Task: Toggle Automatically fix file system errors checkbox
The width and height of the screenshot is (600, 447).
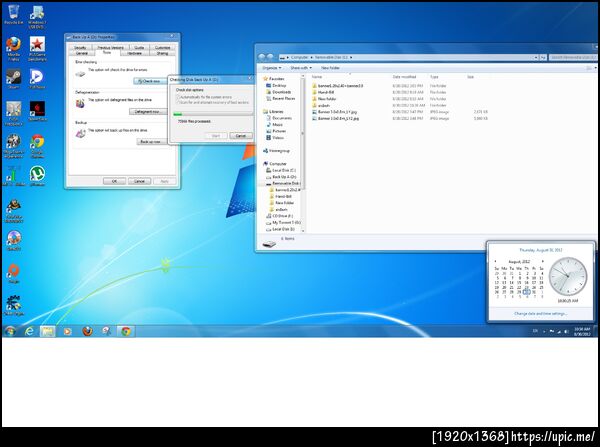Action: pos(178,97)
